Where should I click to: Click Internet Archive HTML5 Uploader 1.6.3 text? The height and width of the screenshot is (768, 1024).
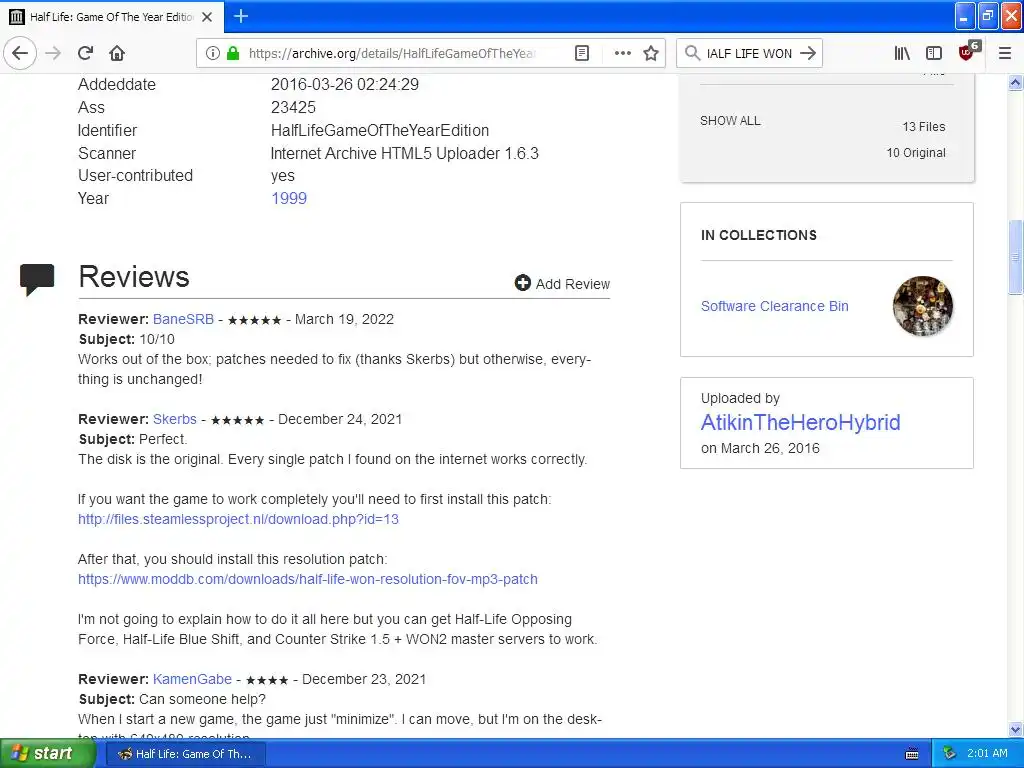click(404, 153)
